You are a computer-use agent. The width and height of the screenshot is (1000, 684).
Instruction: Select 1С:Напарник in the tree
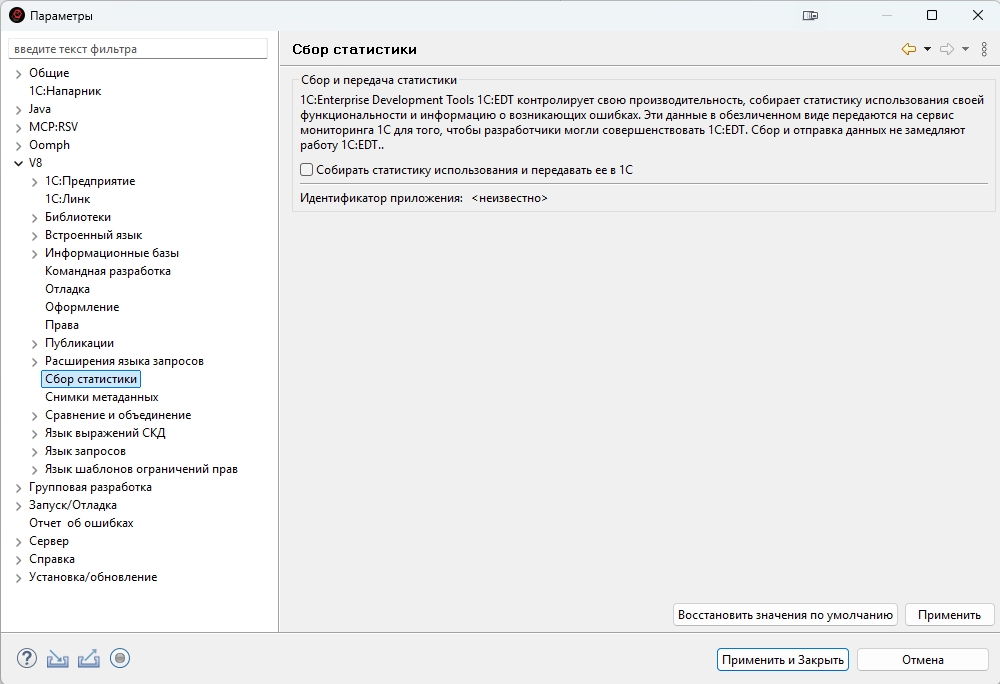(x=65, y=91)
